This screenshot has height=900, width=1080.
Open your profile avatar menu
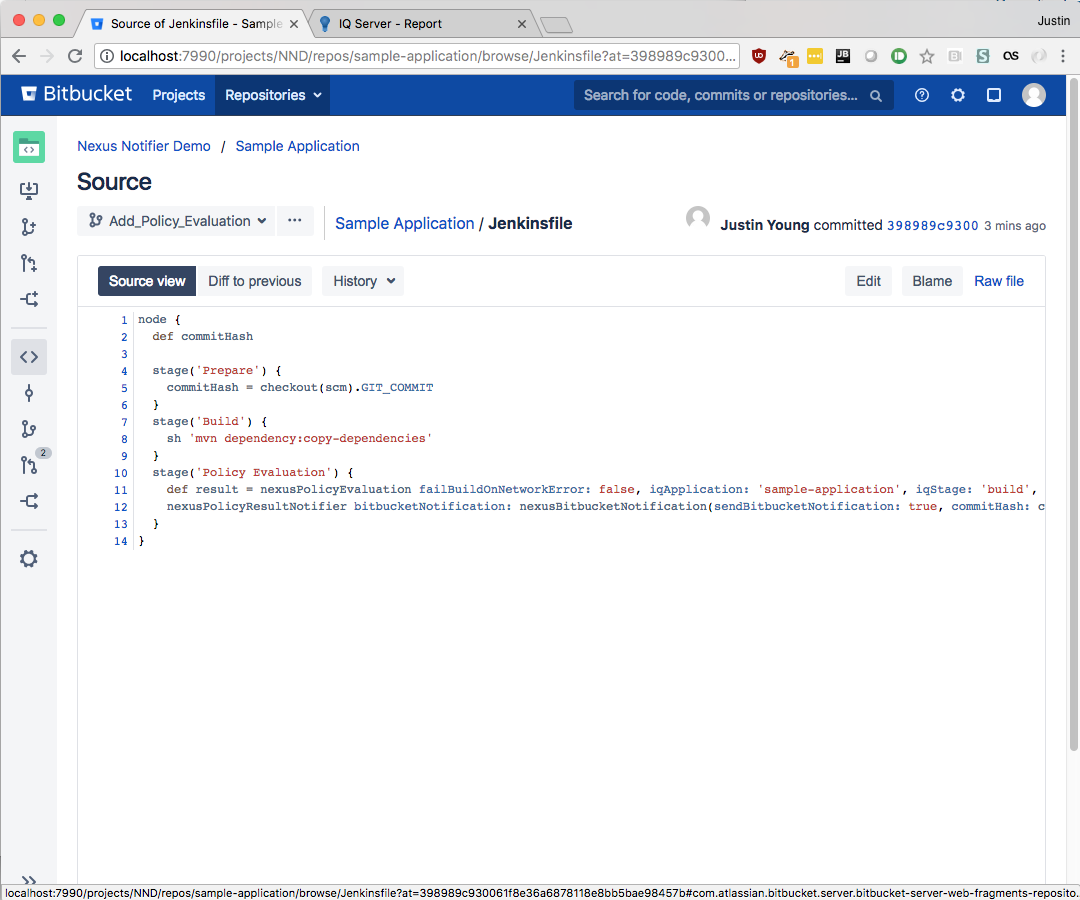coord(1032,95)
